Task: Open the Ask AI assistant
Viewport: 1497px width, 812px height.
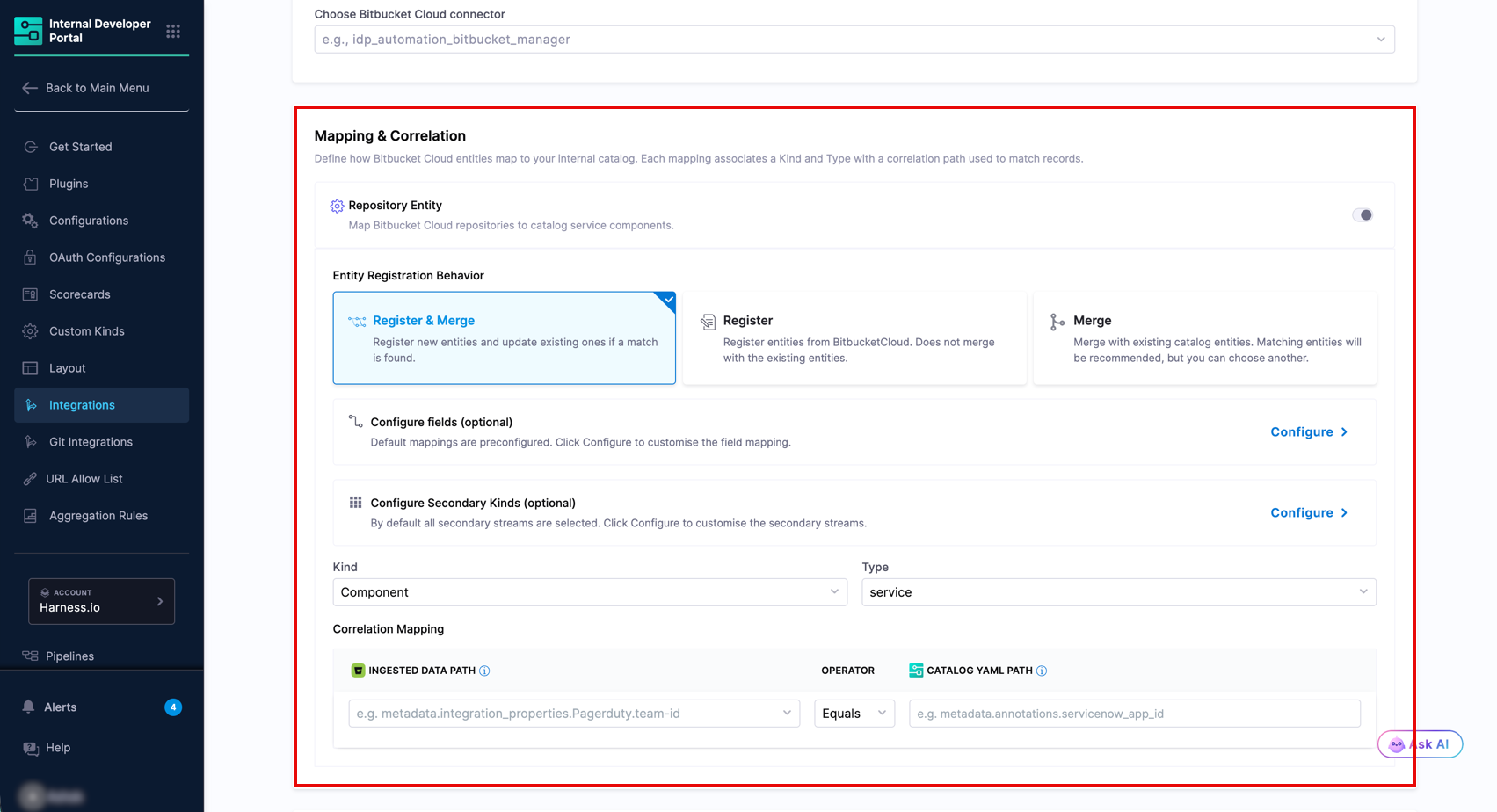Action: tap(1420, 744)
